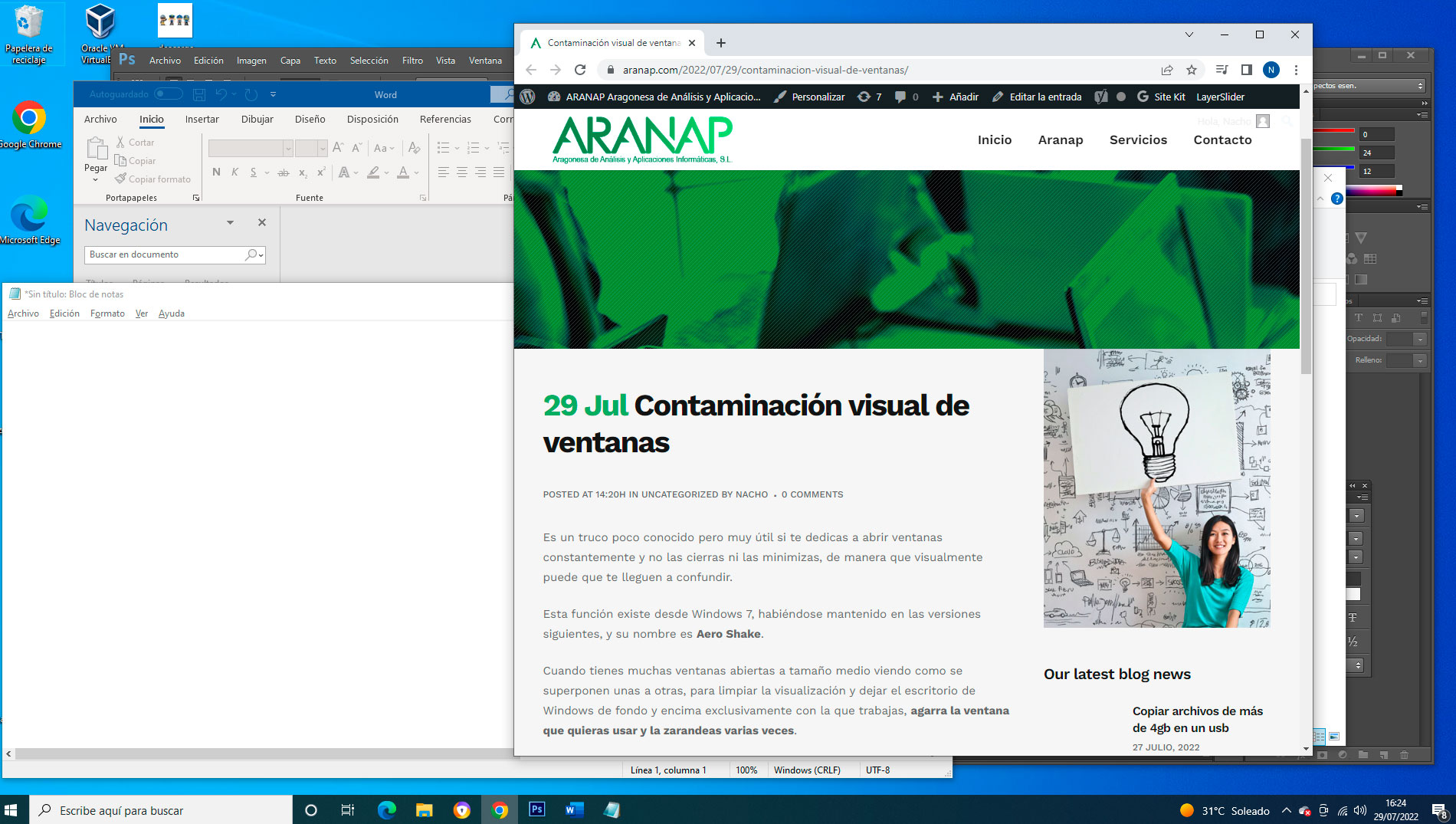The image size is (1456, 824).
Task: Switch to Word Insertar tab
Action: coord(202,119)
